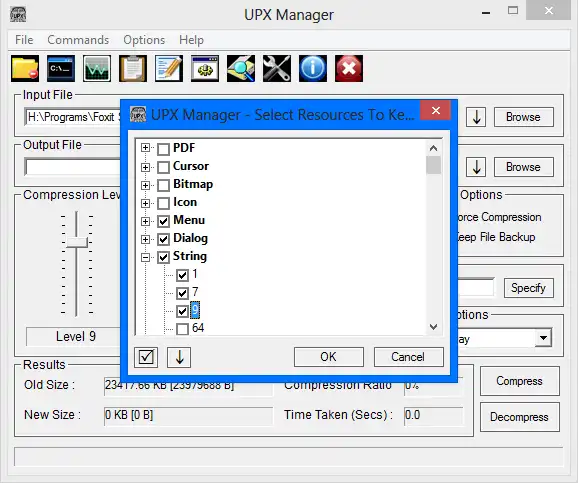578x483 pixels.
Task: Click the notepad with pencil icon
Action: point(169,69)
